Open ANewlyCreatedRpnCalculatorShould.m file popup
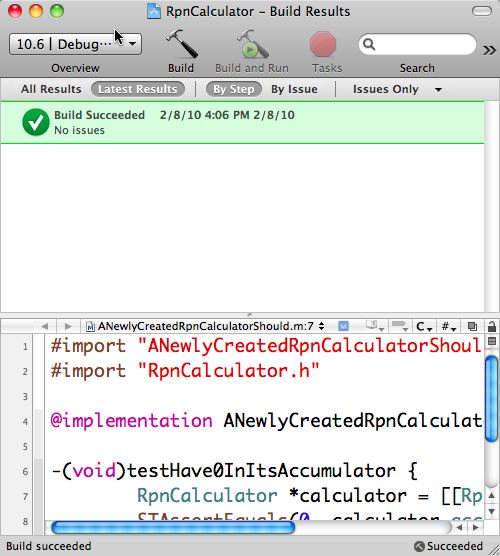 point(206,326)
